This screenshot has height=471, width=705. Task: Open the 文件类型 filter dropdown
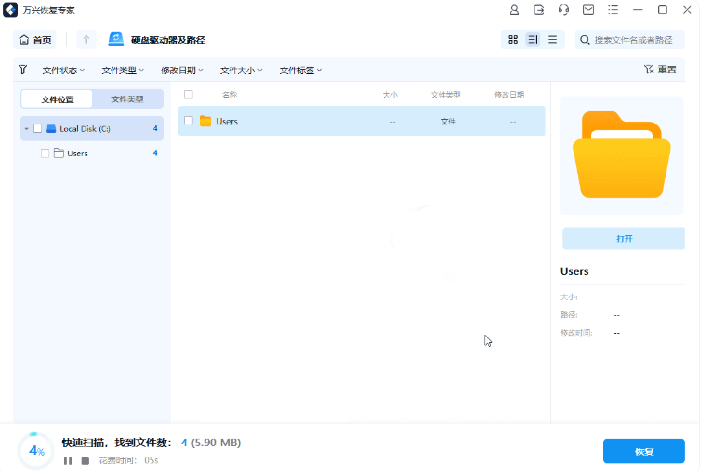[122, 70]
